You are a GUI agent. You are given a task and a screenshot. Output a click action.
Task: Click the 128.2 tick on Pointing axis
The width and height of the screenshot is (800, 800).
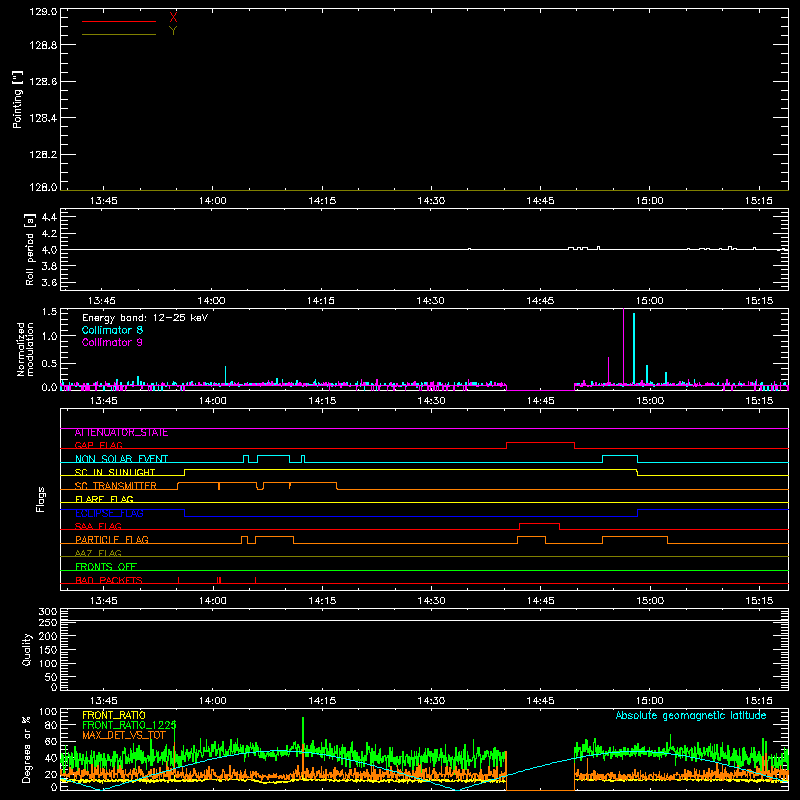[43, 155]
